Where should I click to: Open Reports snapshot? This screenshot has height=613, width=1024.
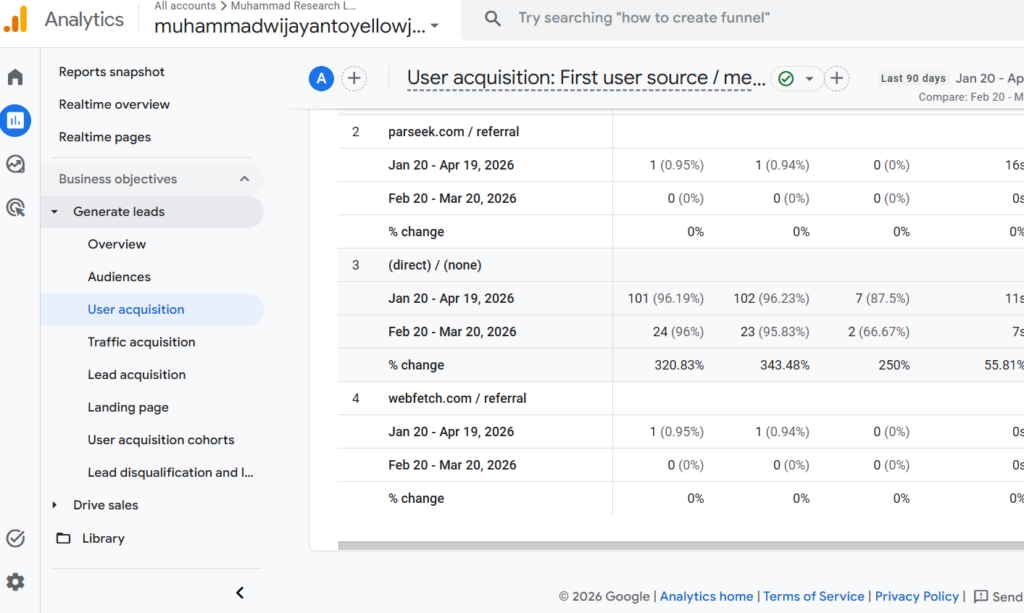point(112,72)
